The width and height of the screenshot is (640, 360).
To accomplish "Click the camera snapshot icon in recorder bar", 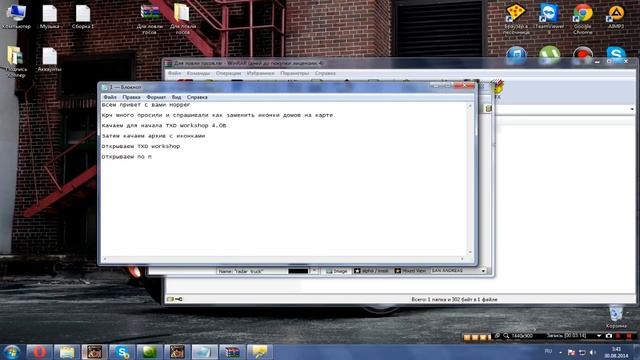I will pyautogui.click(x=609, y=336).
